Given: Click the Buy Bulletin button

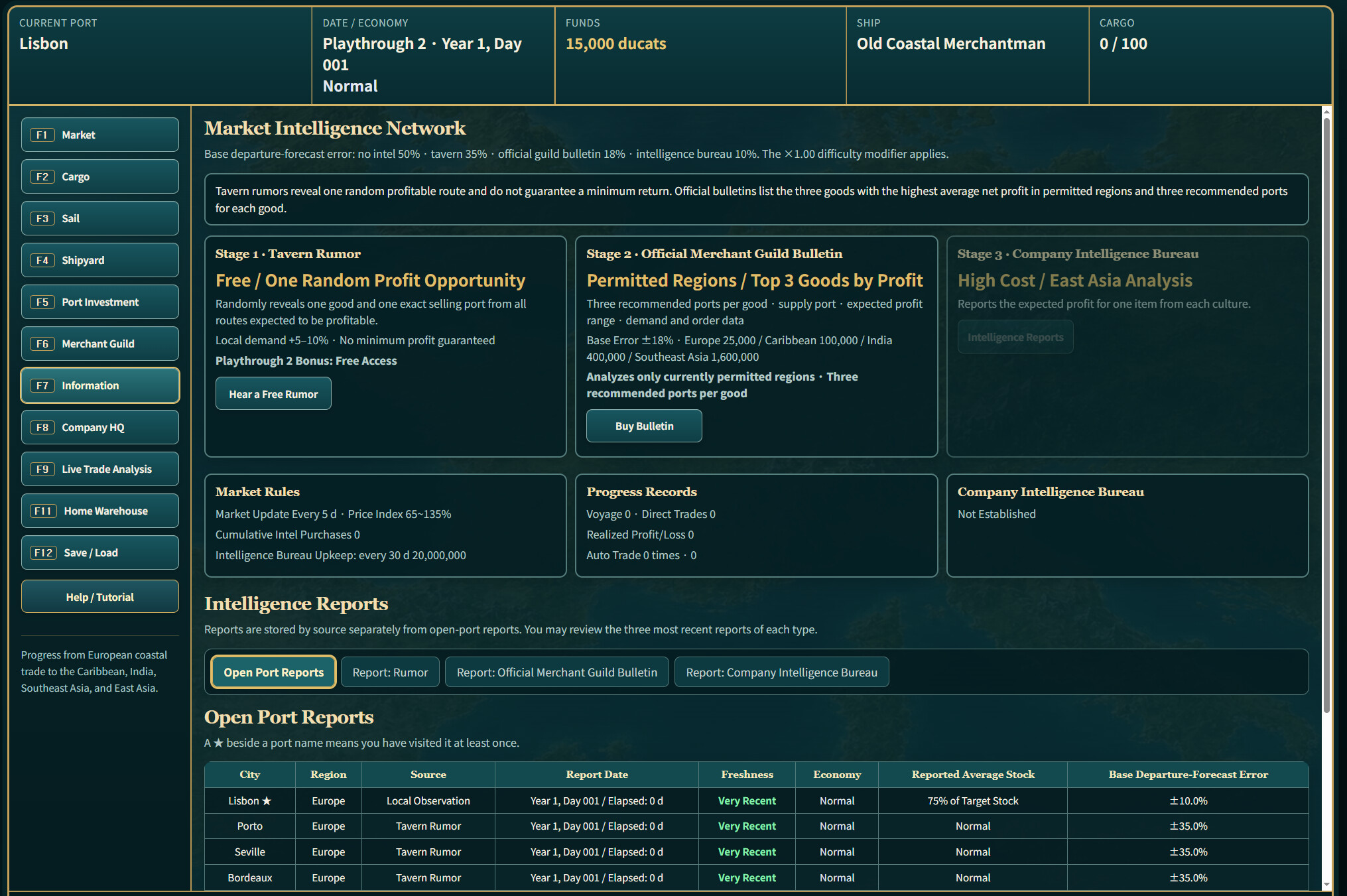Looking at the screenshot, I should pos(644,426).
